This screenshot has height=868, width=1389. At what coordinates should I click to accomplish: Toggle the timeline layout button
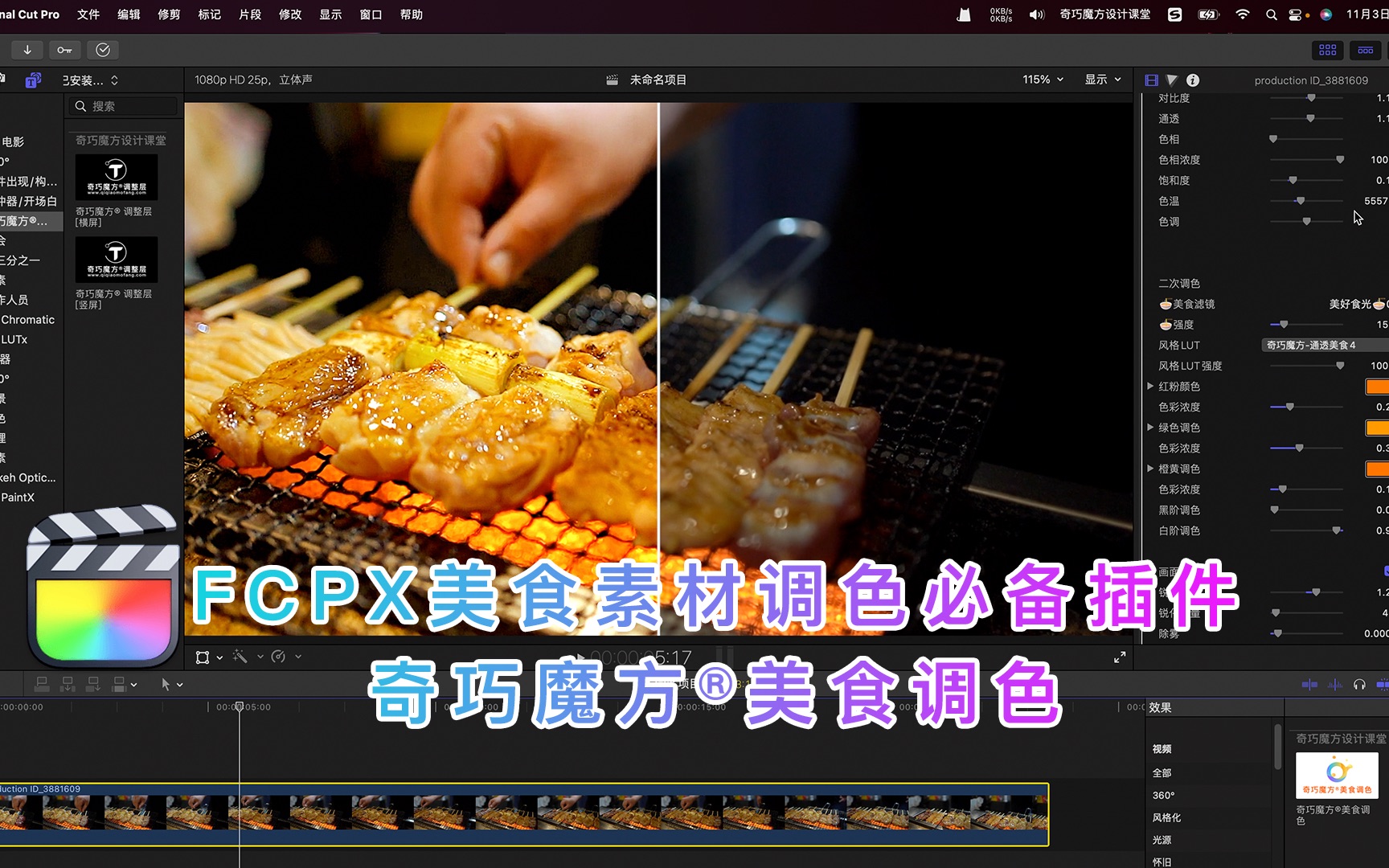1366,50
